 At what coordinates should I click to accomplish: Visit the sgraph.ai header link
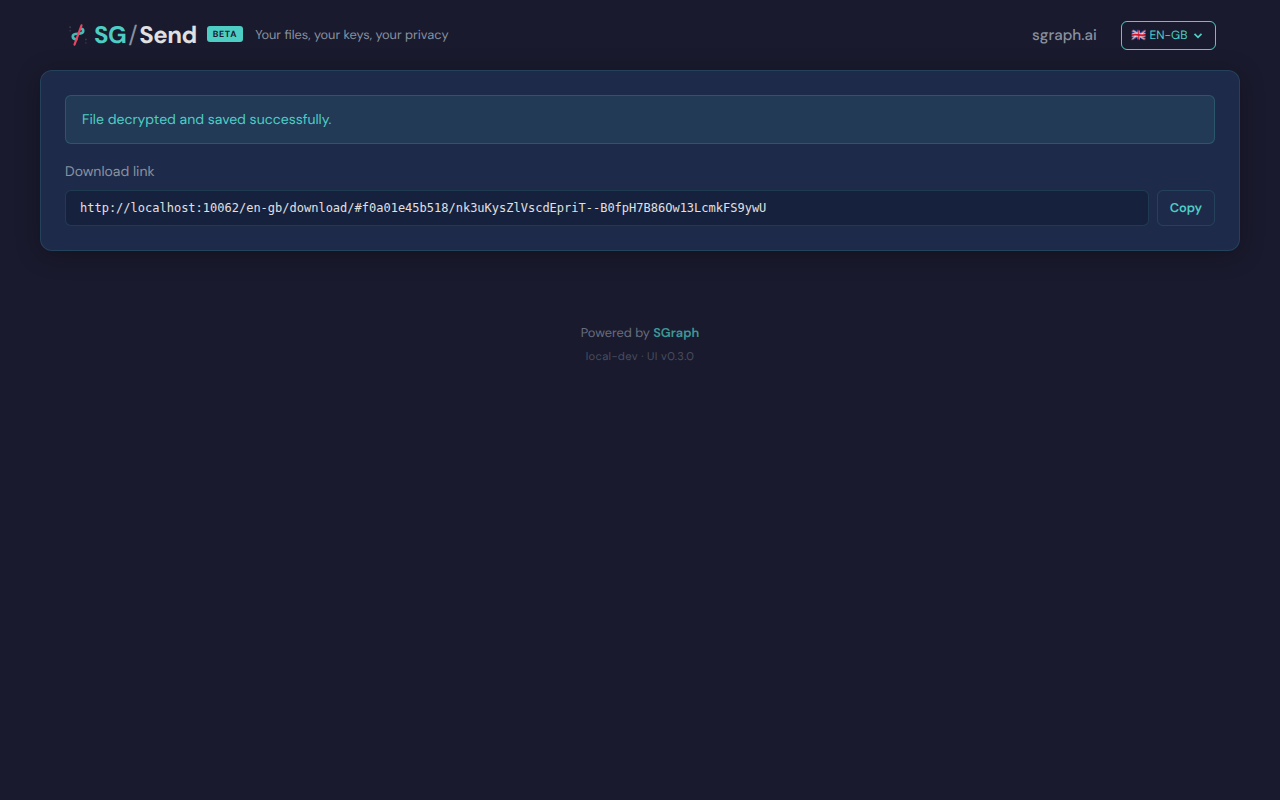(x=1064, y=35)
